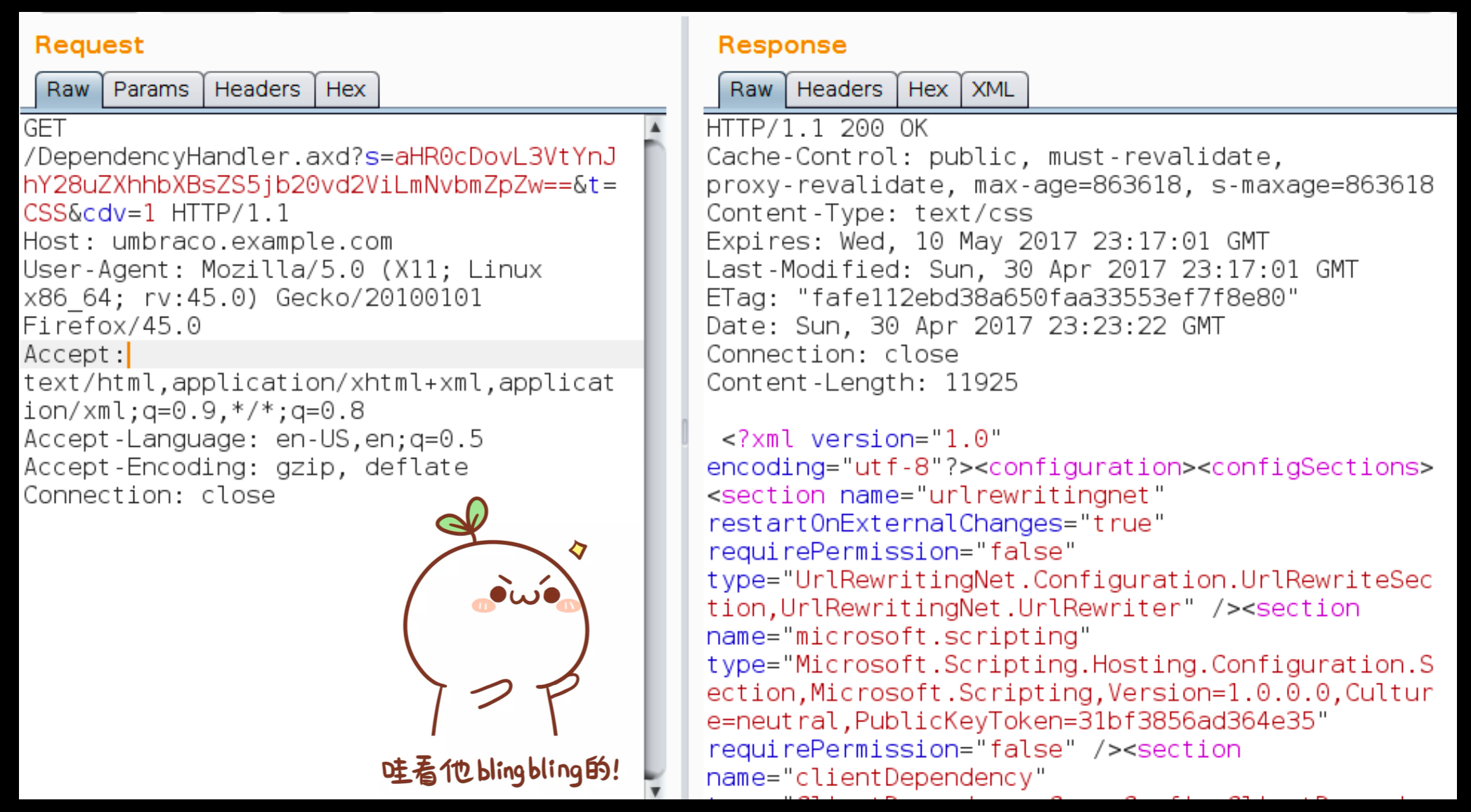Place the cursor on the Accept header line
The image size is (1471, 812).
tap(74, 355)
